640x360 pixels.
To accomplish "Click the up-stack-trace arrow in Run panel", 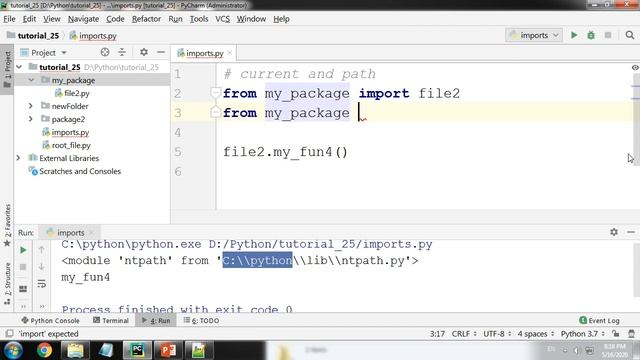I will tap(41, 249).
